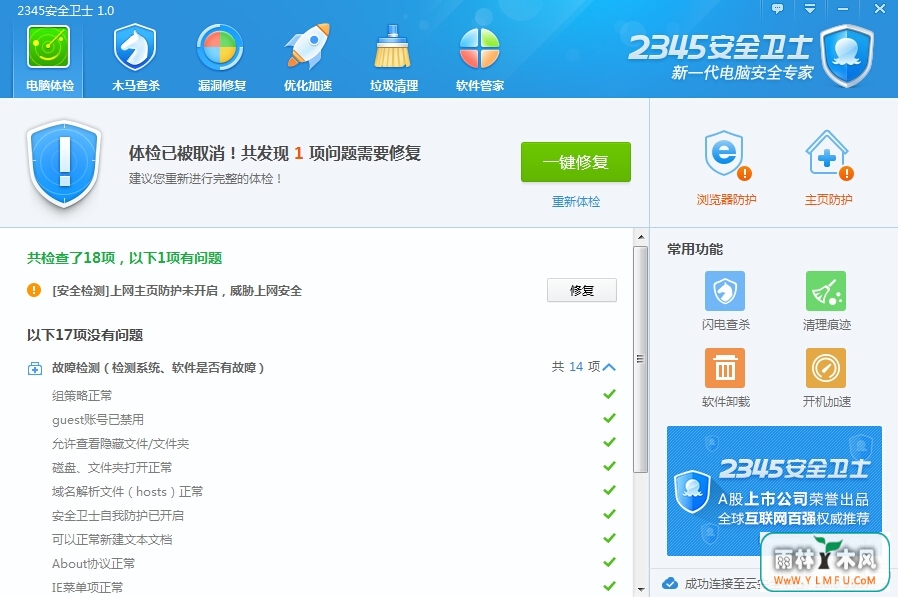The image size is (898, 597).
Task: Click the scrollbar down arrow
Action: click(641, 589)
